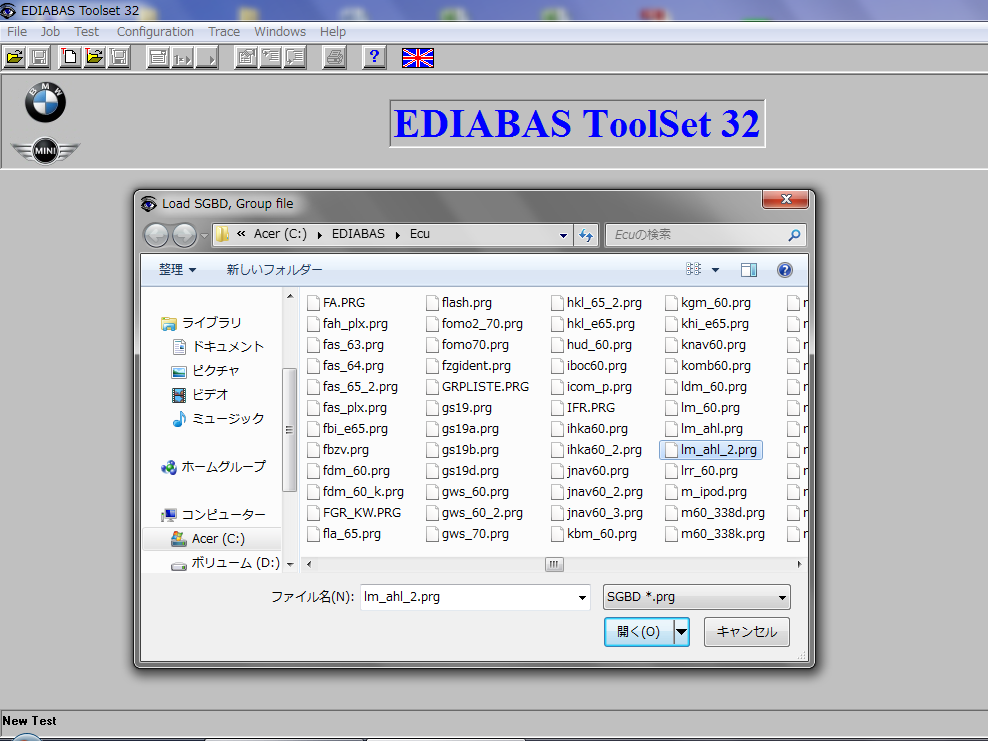
Task: Open the Trace menu
Action: (x=224, y=32)
